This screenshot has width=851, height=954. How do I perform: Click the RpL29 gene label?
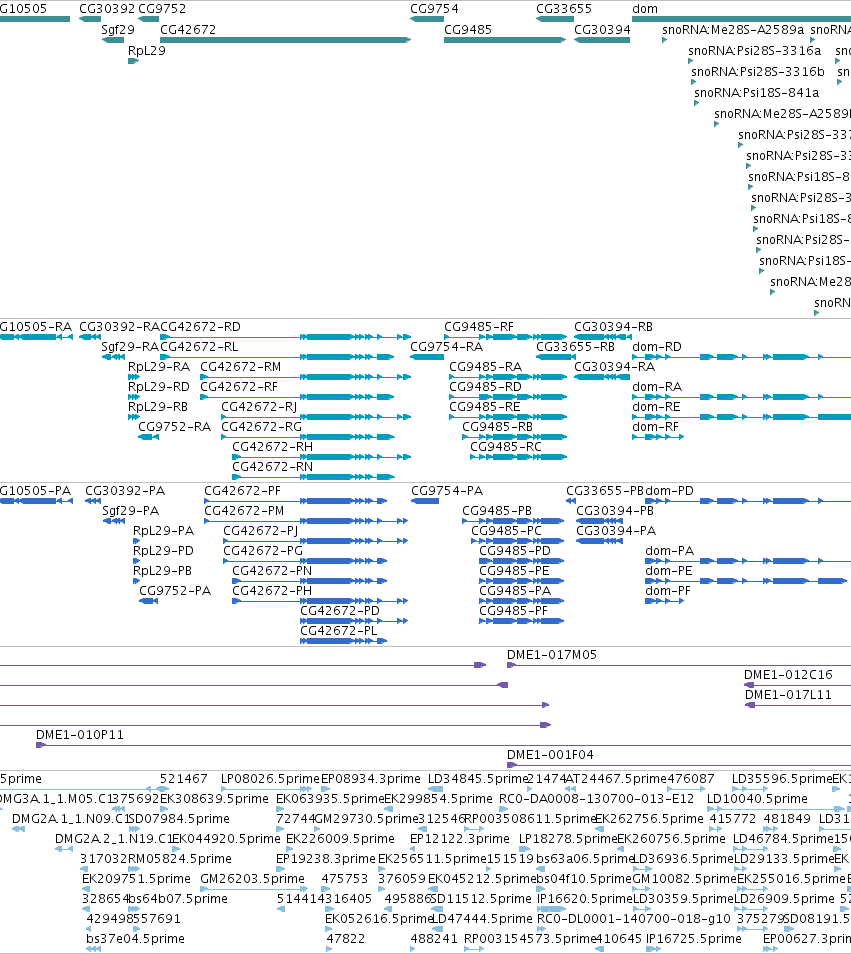tap(147, 50)
